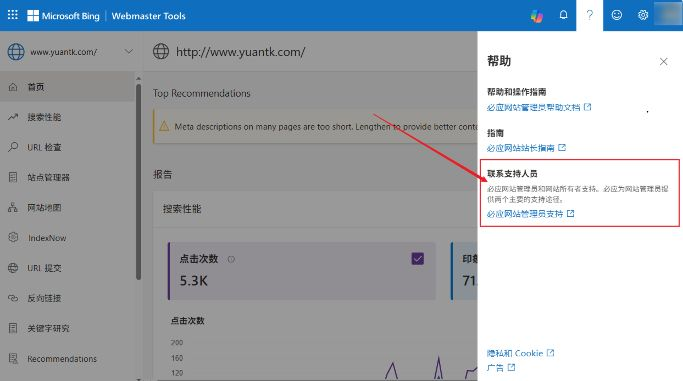Open the app launcher grid icon

tap(13, 15)
